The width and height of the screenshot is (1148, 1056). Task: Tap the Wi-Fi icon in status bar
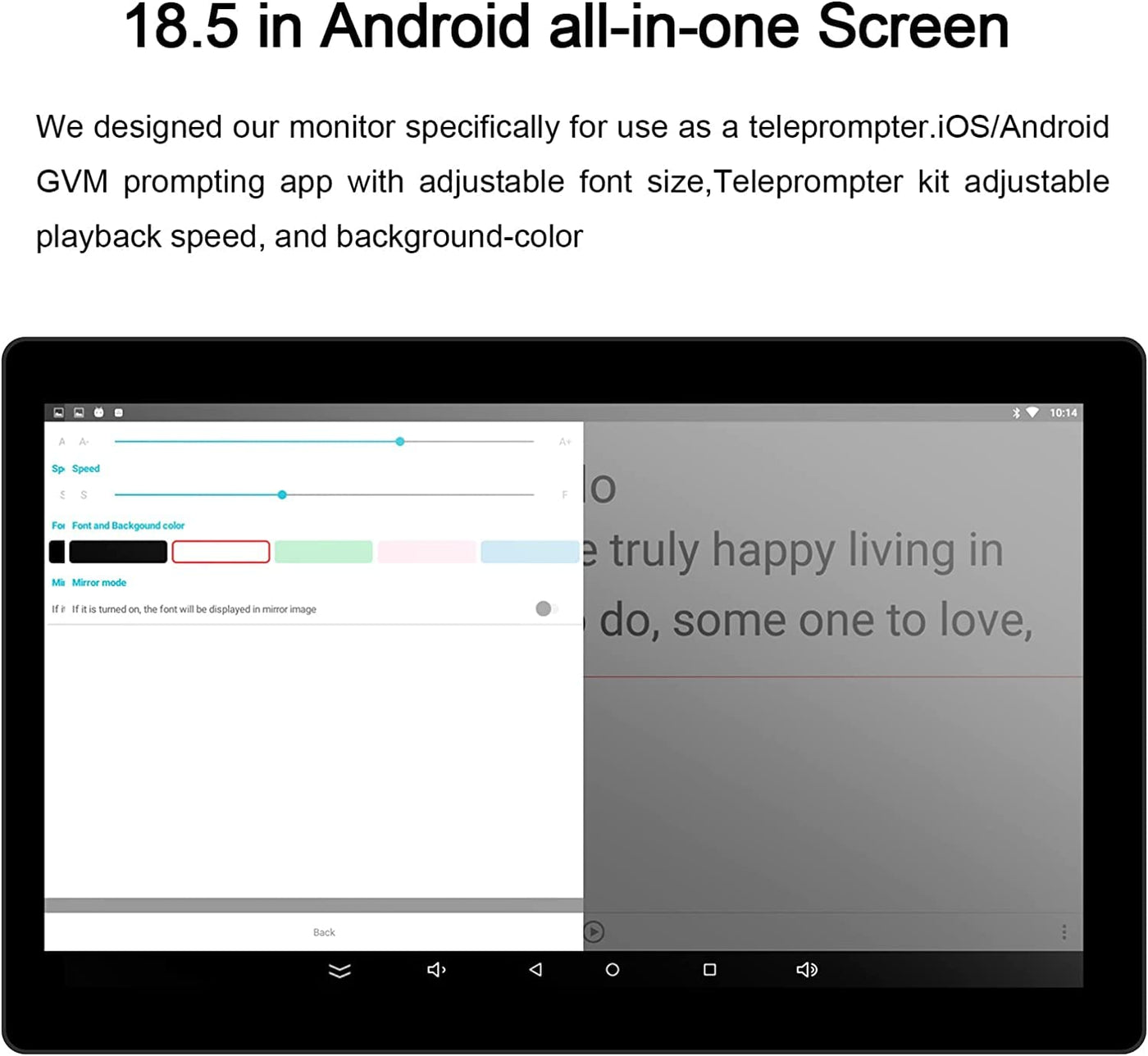(1032, 412)
